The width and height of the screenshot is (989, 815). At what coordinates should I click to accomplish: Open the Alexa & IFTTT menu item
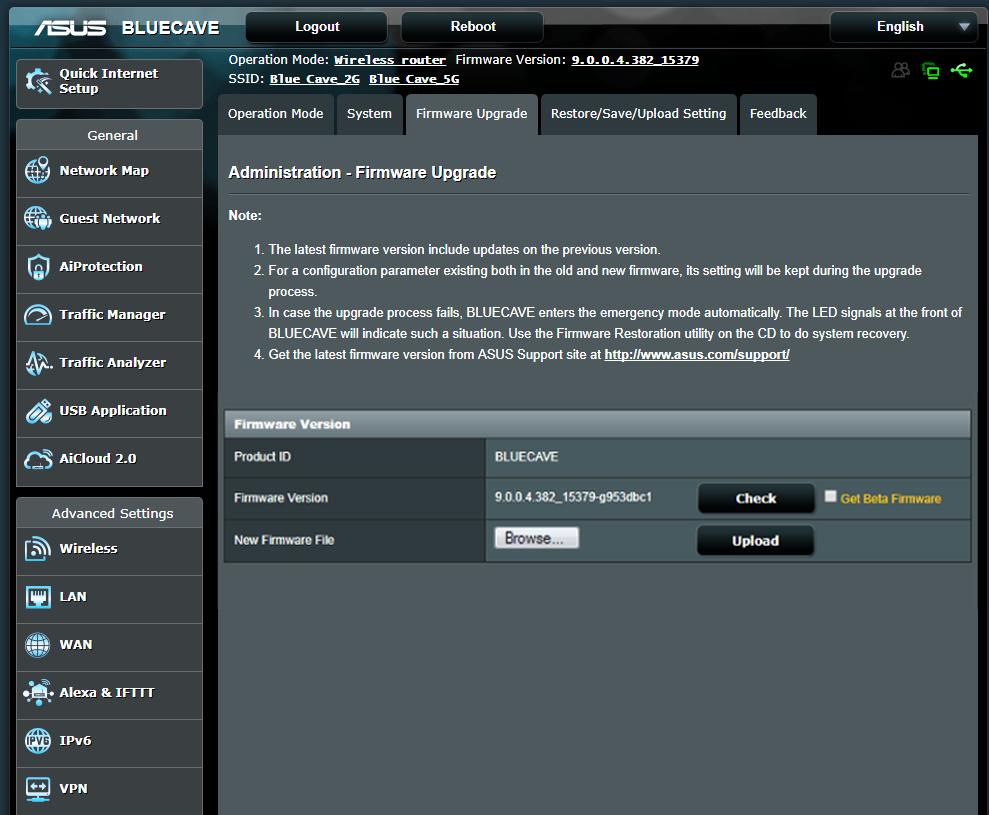pos(110,693)
